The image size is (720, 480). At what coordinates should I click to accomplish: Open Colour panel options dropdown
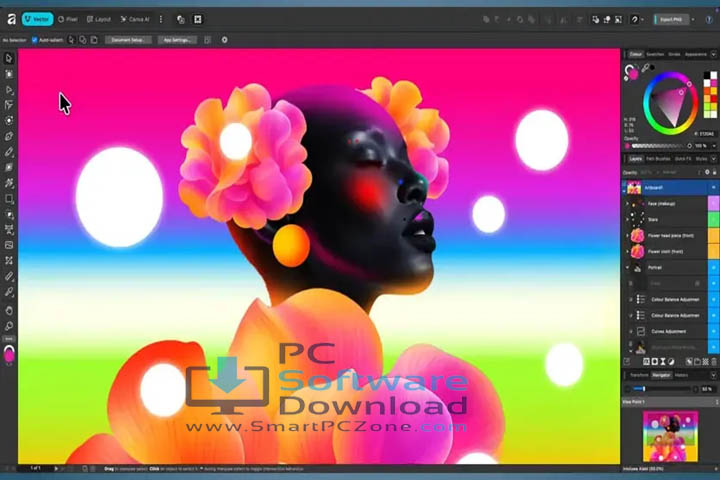[714, 54]
